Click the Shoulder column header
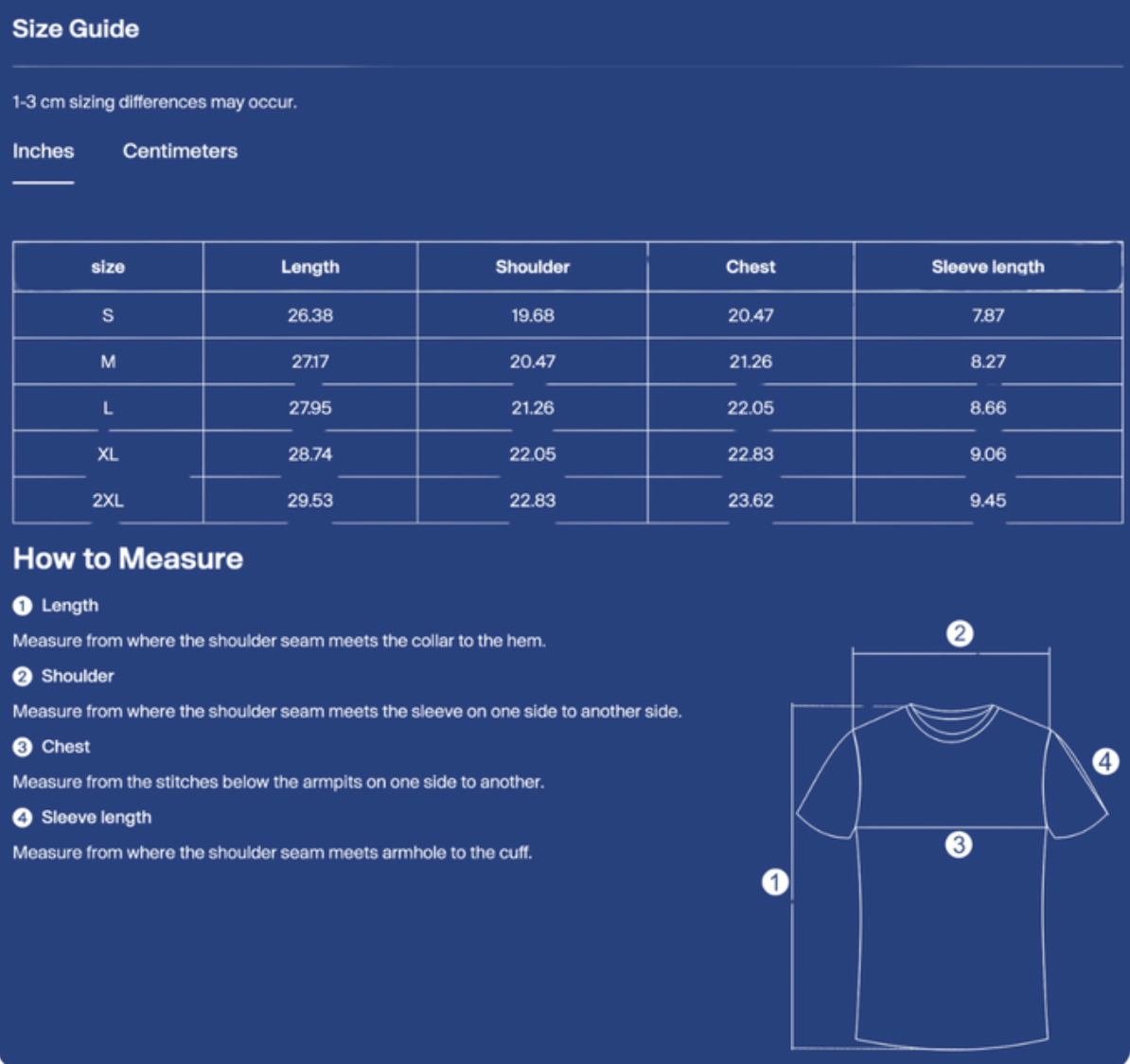 533,267
